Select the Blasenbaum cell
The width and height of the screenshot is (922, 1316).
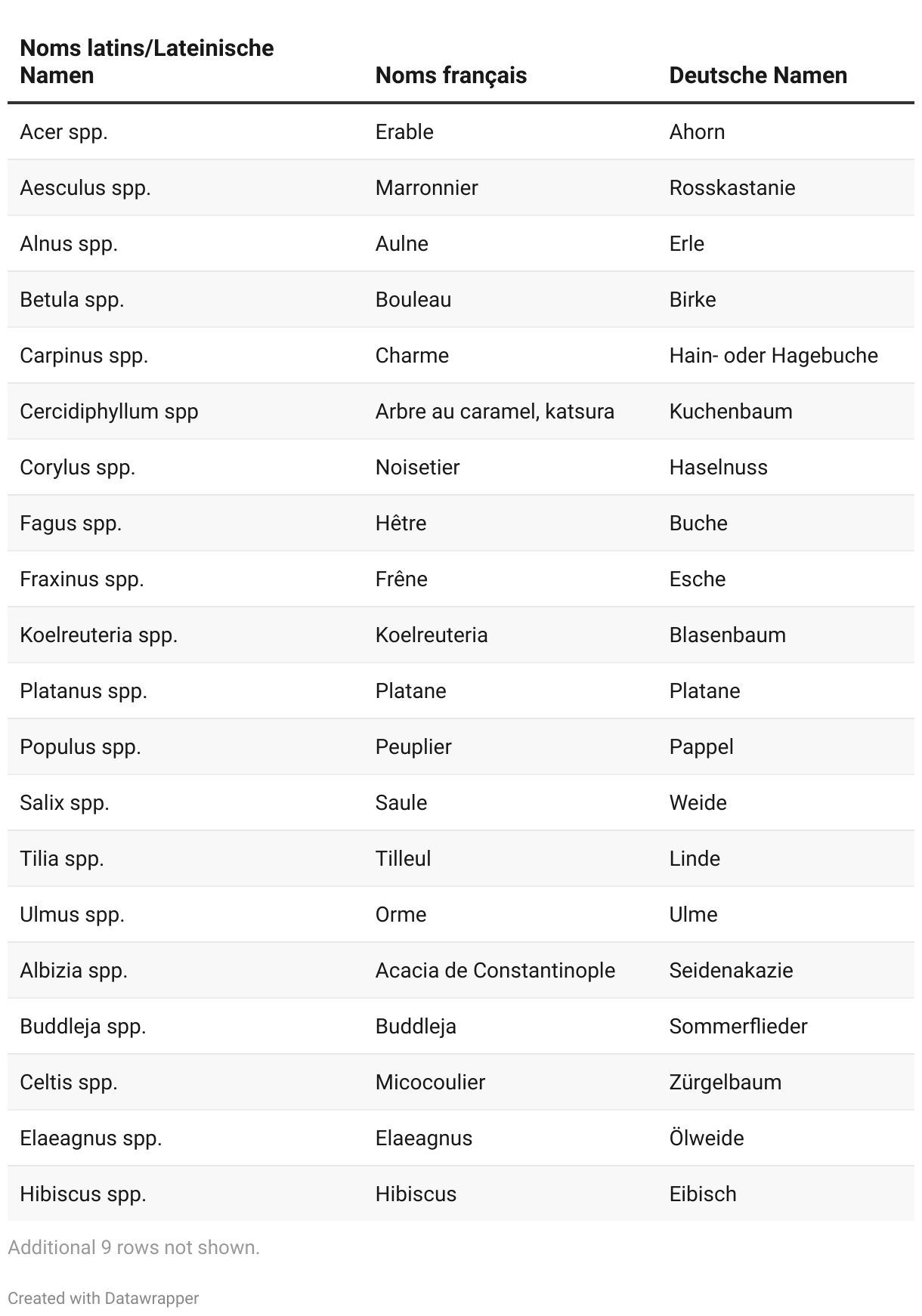(728, 635)
